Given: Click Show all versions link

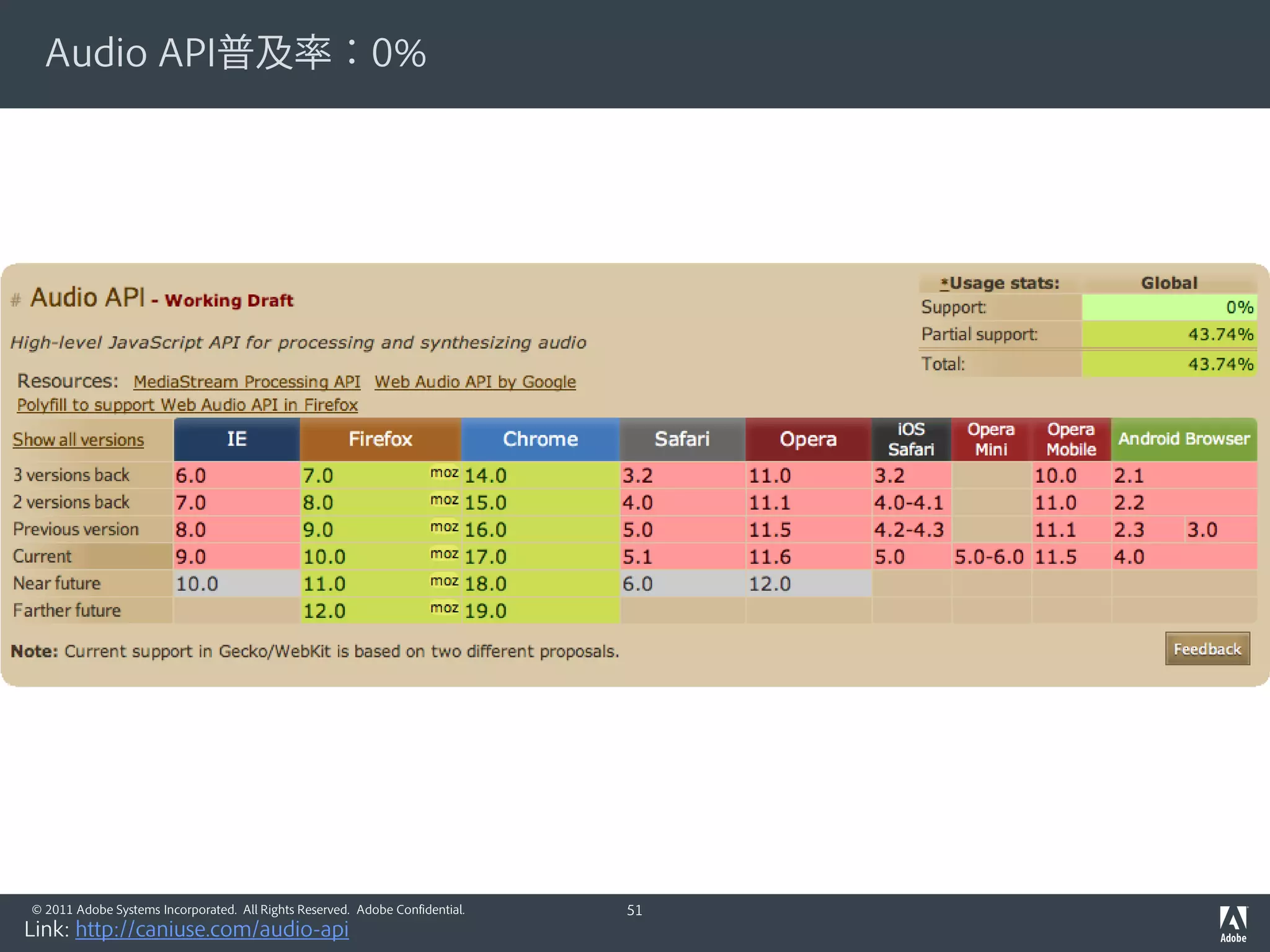Looking at the screenshot, I should click(x=78, y=439).
